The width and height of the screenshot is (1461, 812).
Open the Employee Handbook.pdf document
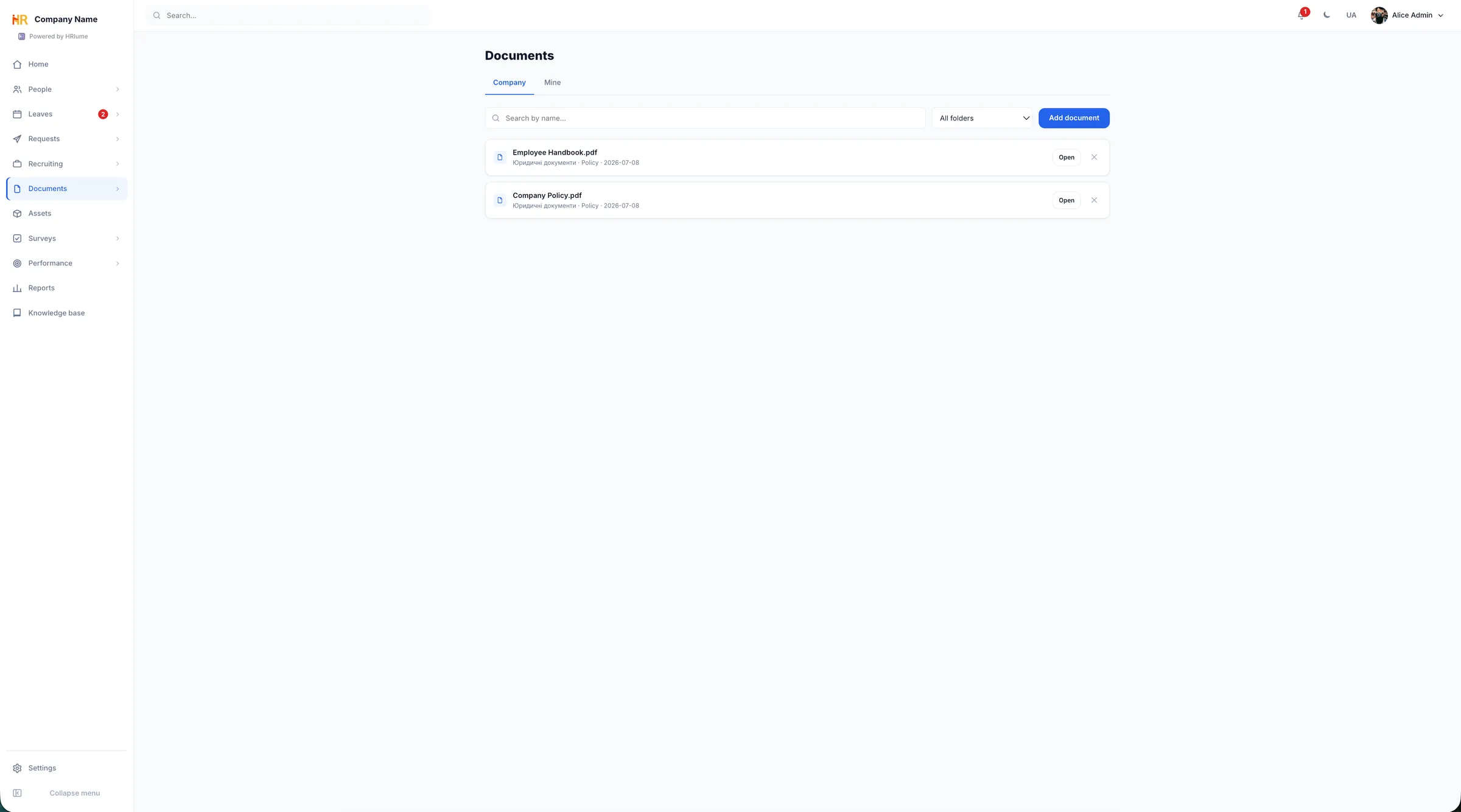pos(1067,157)
